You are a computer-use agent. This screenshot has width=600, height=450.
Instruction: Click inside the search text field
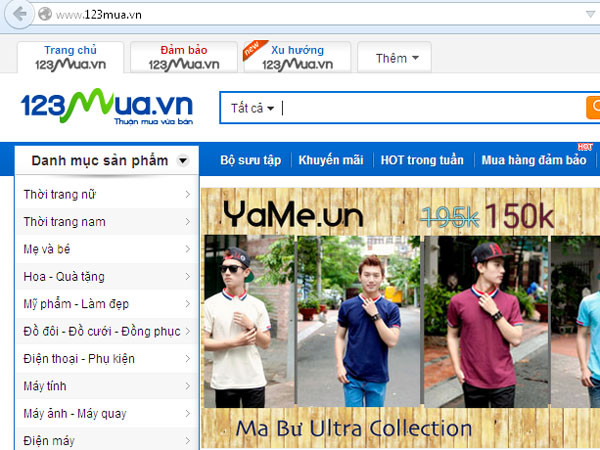click(x=432, y=108)
